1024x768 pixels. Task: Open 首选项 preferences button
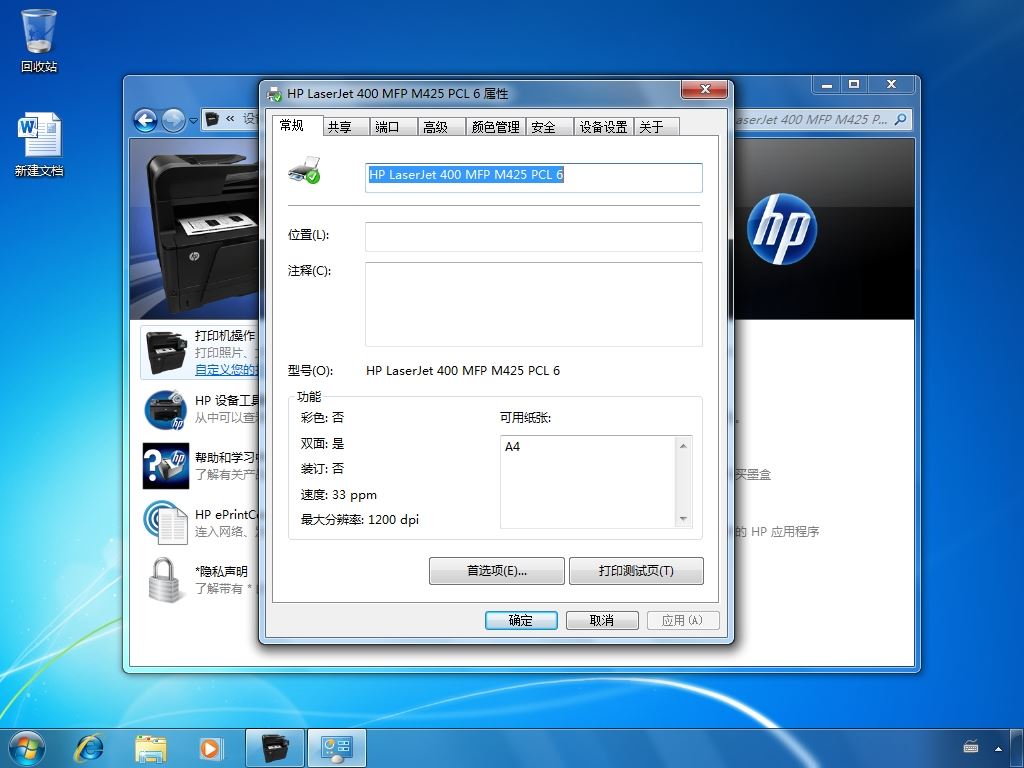(x=496, y=571)
